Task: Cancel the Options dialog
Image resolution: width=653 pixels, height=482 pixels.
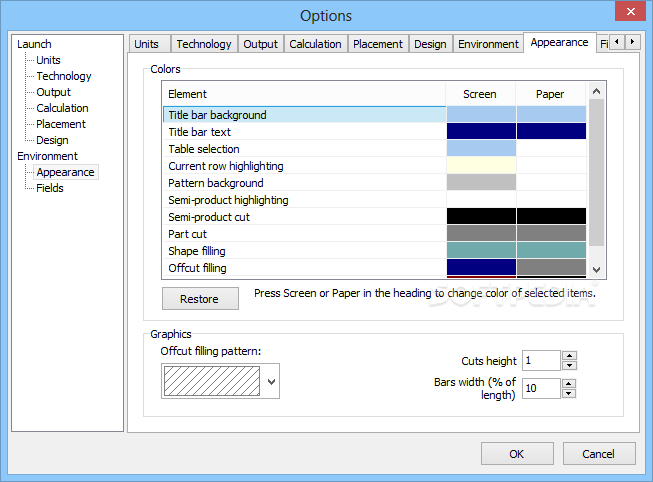Action: tap(599, 454)
